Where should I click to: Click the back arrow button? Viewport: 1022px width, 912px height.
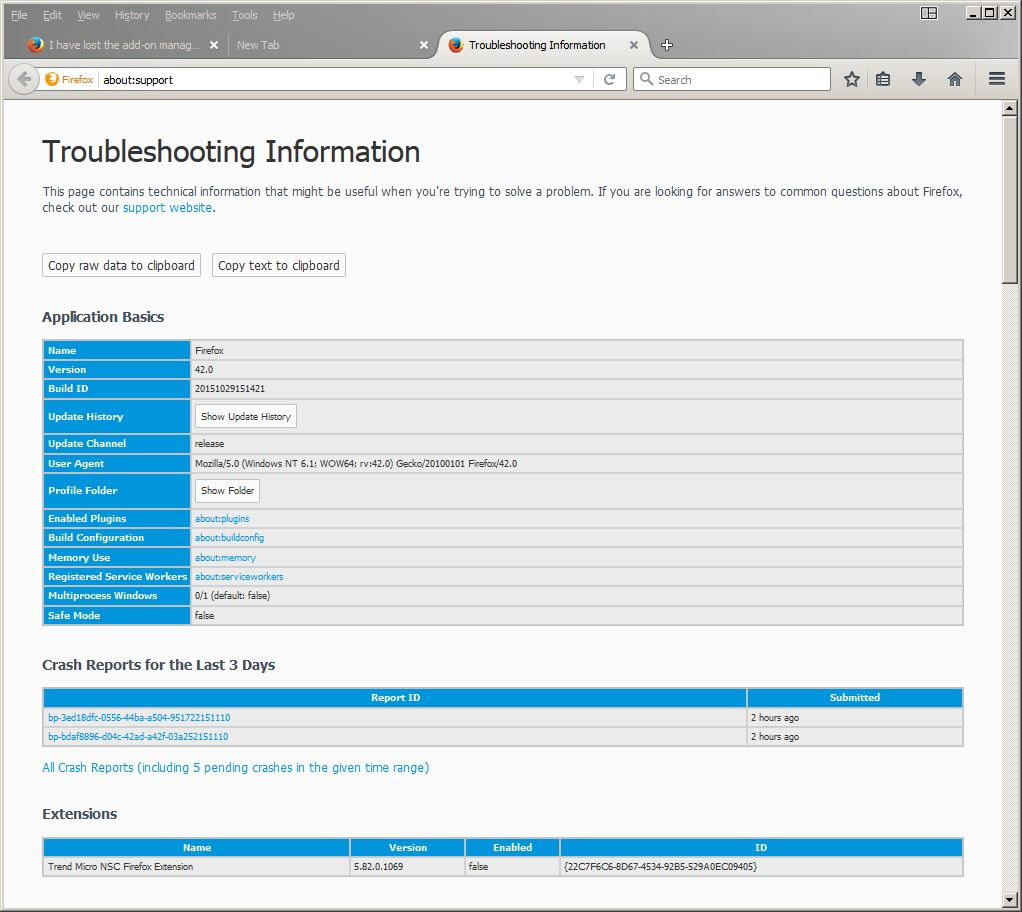coord(24,79)
